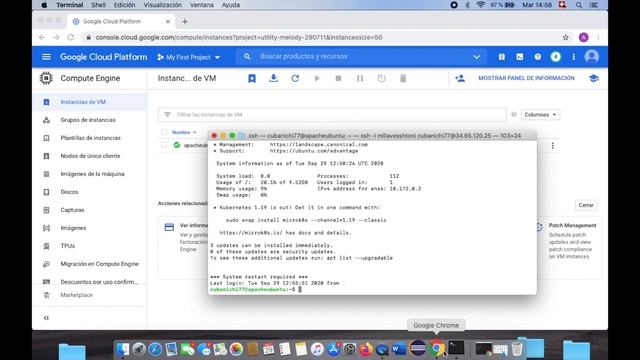The width and height of the screenshot is (640, 360).
Task: Select the Google Cloud Platform browser tab
Action: [120, 21]
